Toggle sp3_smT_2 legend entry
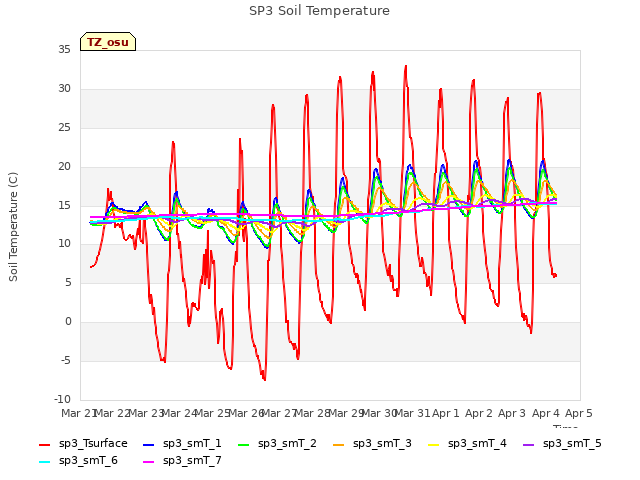640x480 pixels. [277, 444]
